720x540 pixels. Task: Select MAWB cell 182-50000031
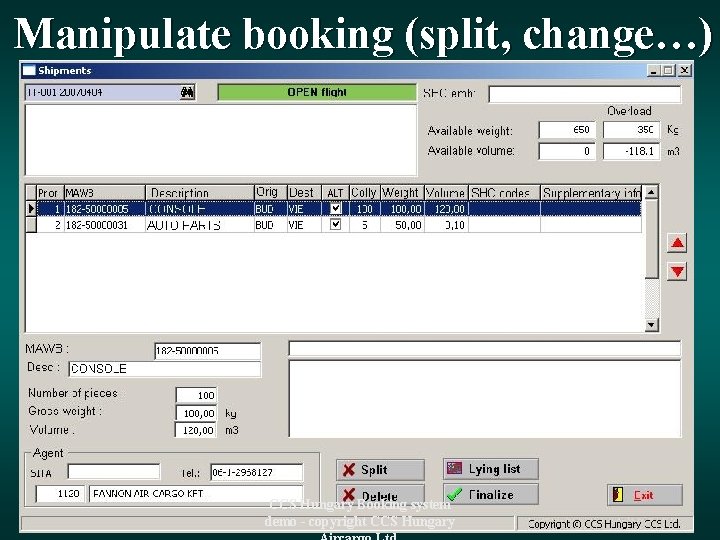105,225
